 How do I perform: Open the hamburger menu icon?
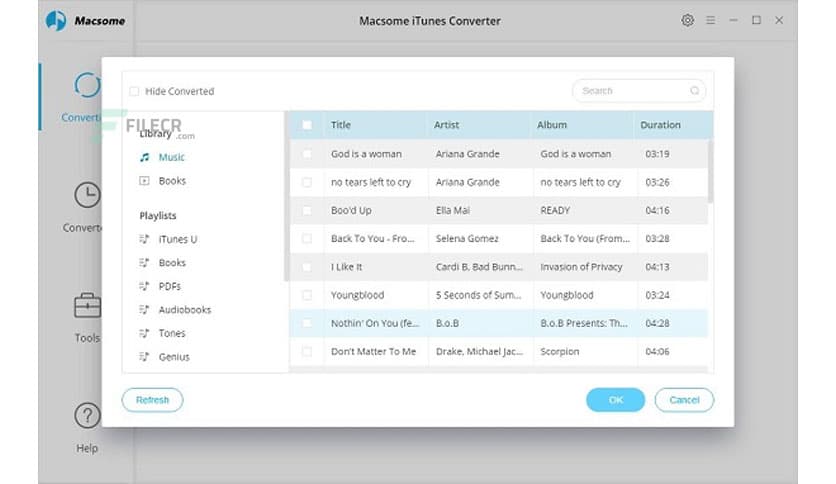pos(711,20)
